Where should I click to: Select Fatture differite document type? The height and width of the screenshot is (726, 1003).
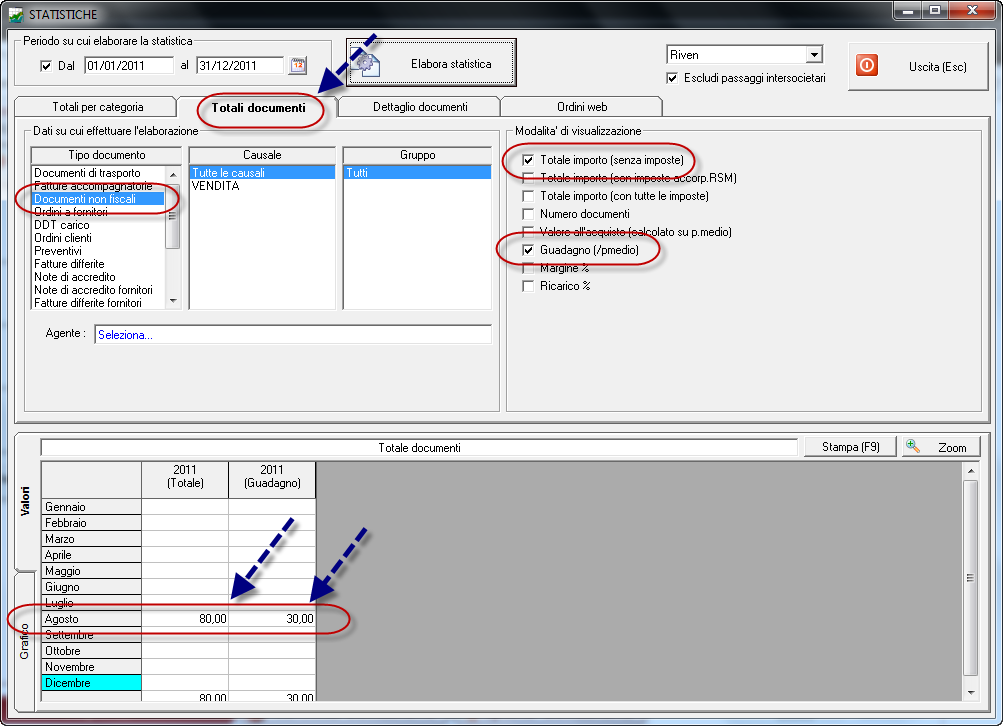[x=99, y=264]
